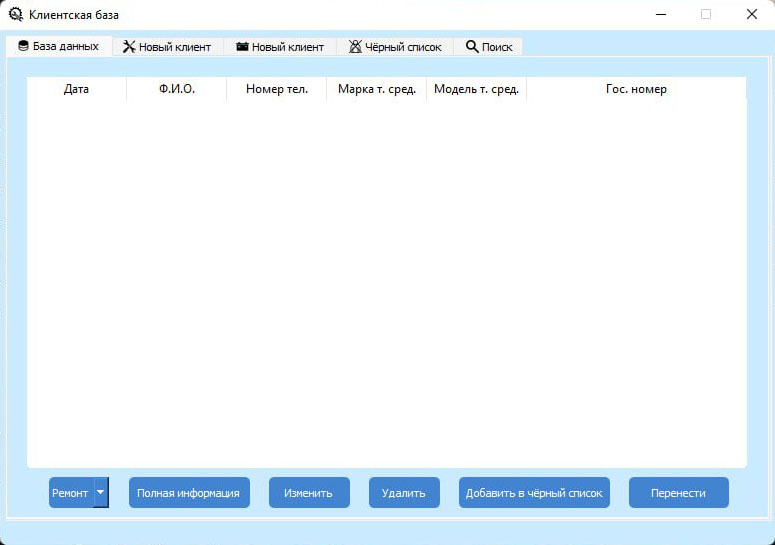This screenshot has width=775, height=545.
Task: Sort by the Ф.И.О. column header
Action: [177, 89]
